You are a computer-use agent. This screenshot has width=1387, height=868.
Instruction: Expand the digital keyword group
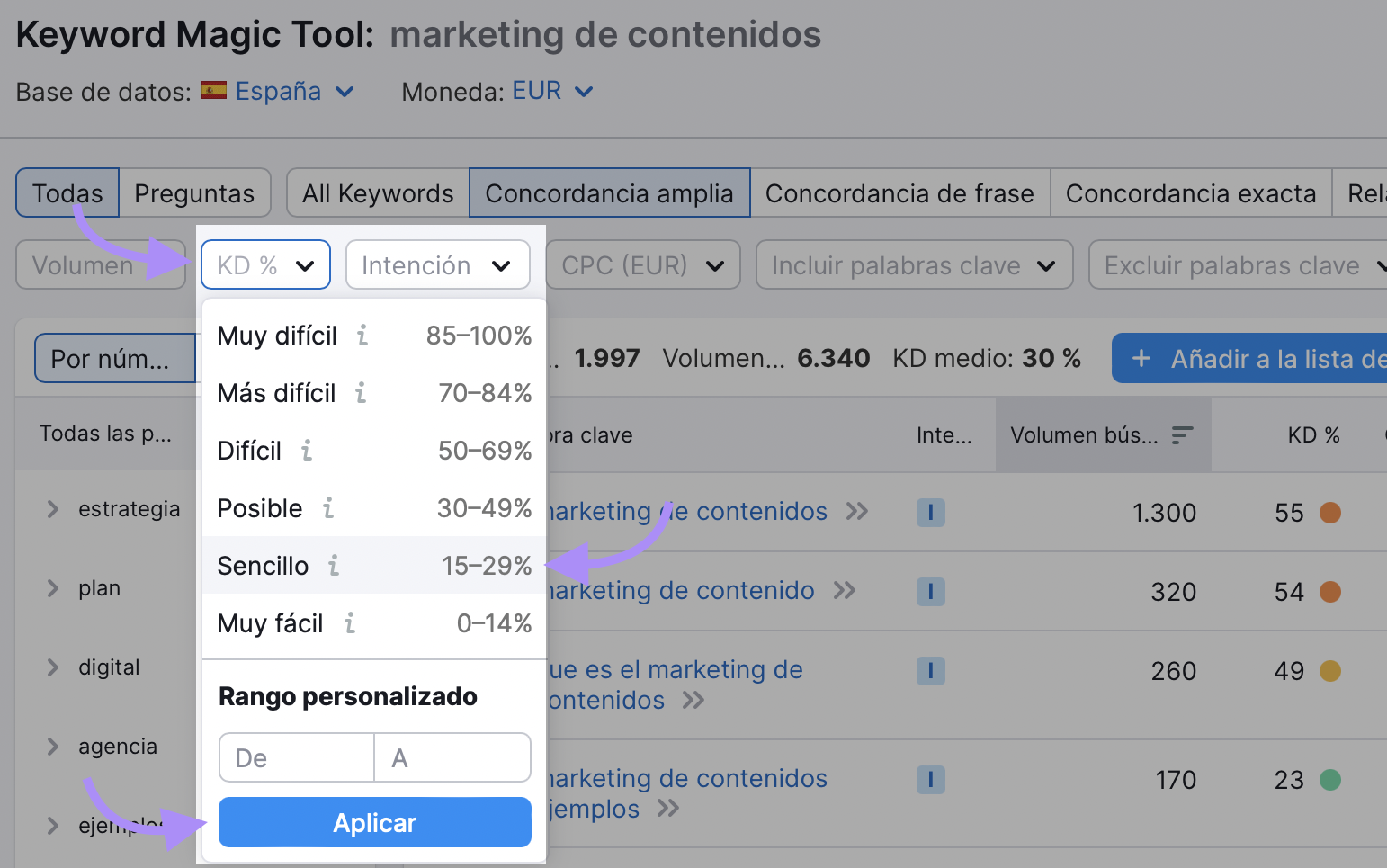(53, 667)
